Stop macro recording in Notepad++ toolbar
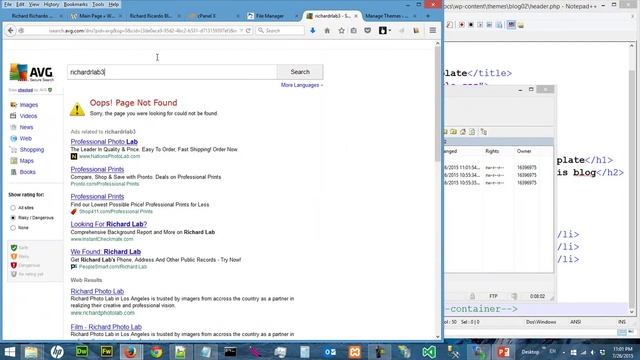640x360 pixels. [471, 25]
